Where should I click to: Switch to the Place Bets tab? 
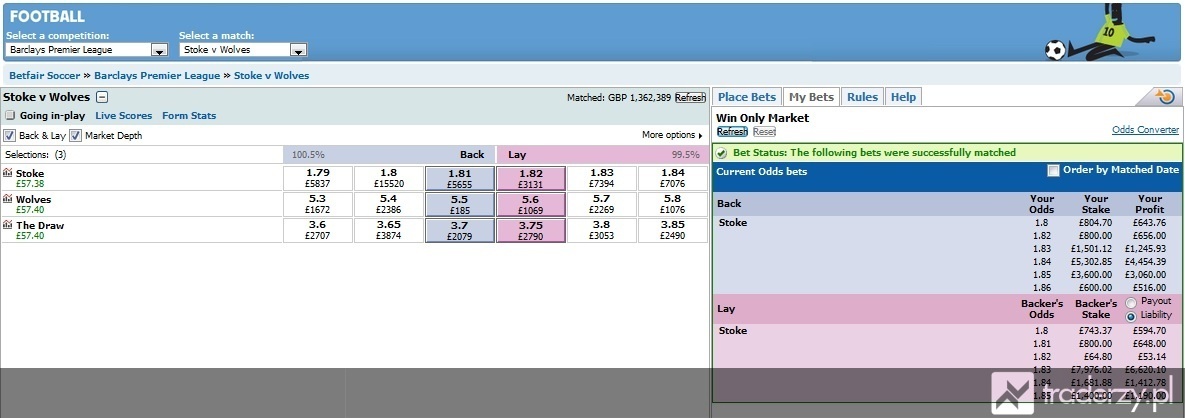(747, 97)
